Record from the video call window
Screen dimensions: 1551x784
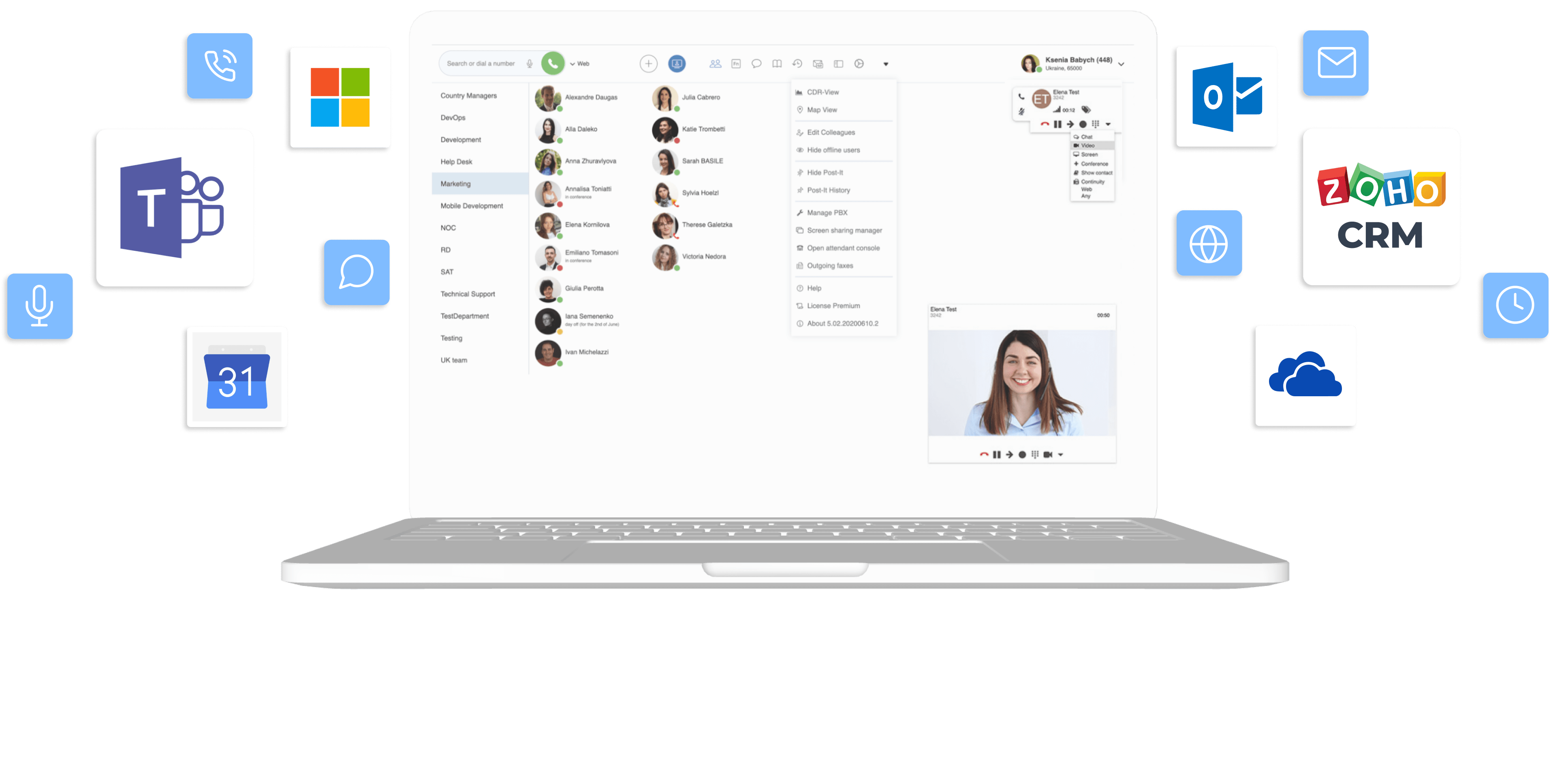tap(1022, 455)
